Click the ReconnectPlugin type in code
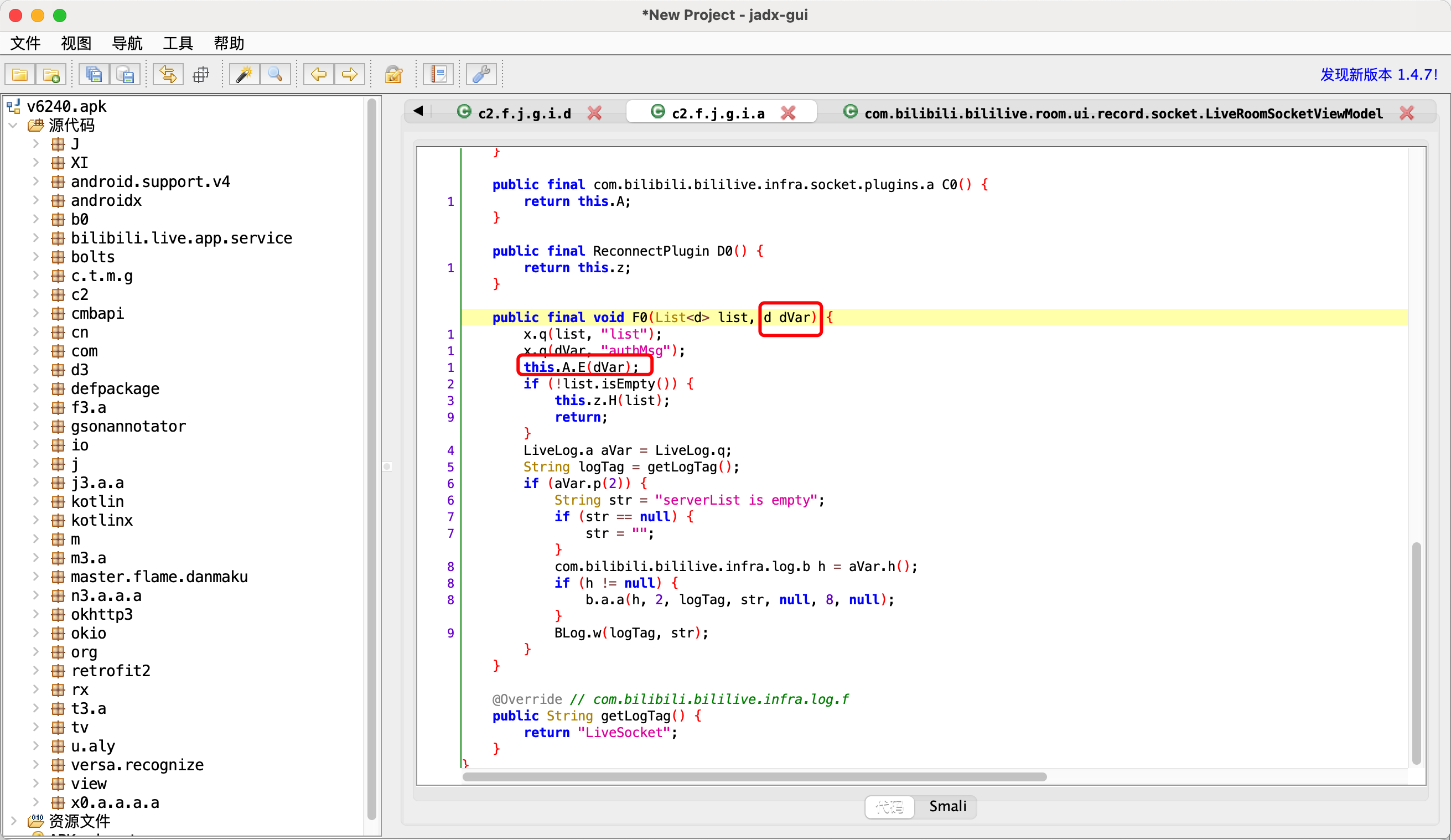The height and width of the screenshot is (840, 1451). [x=651, y=251]
